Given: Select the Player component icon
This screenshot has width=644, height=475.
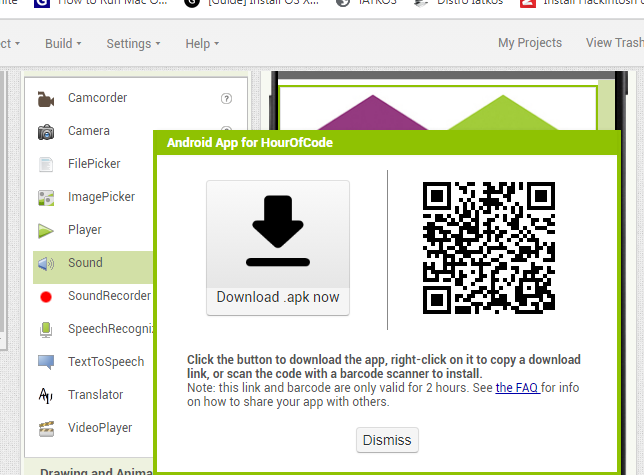Looking at the screenshot, I should (45, 231).
